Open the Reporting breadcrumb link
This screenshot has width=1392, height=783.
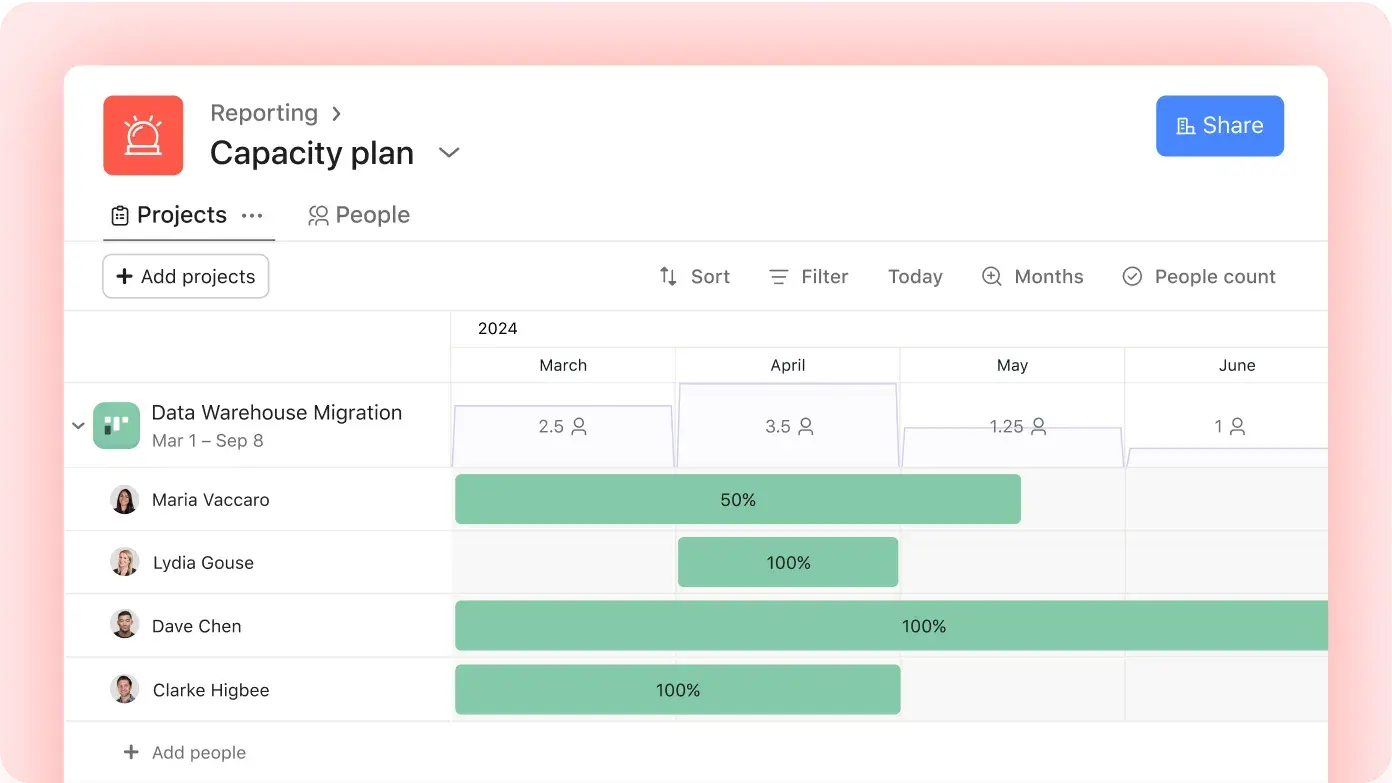[264, 113]
